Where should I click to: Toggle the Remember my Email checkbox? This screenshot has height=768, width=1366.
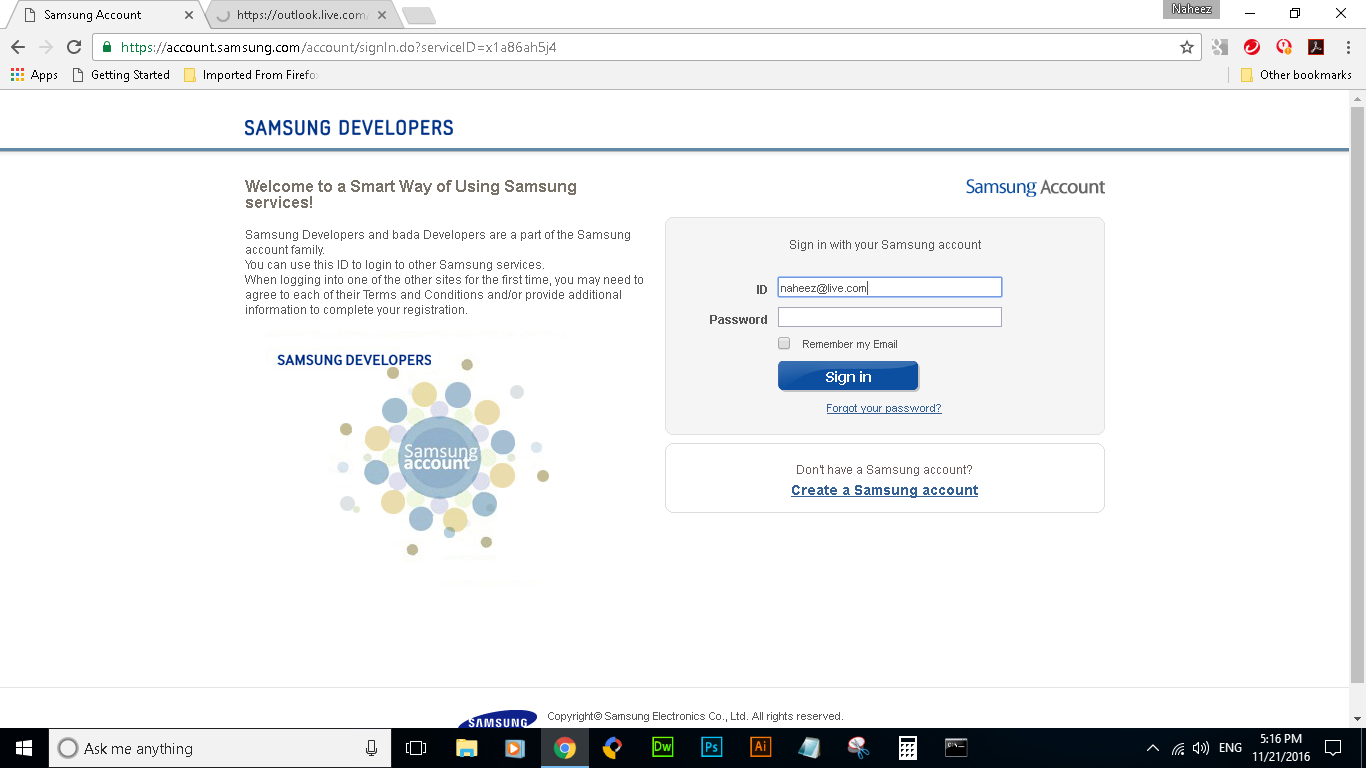[784, 343]
